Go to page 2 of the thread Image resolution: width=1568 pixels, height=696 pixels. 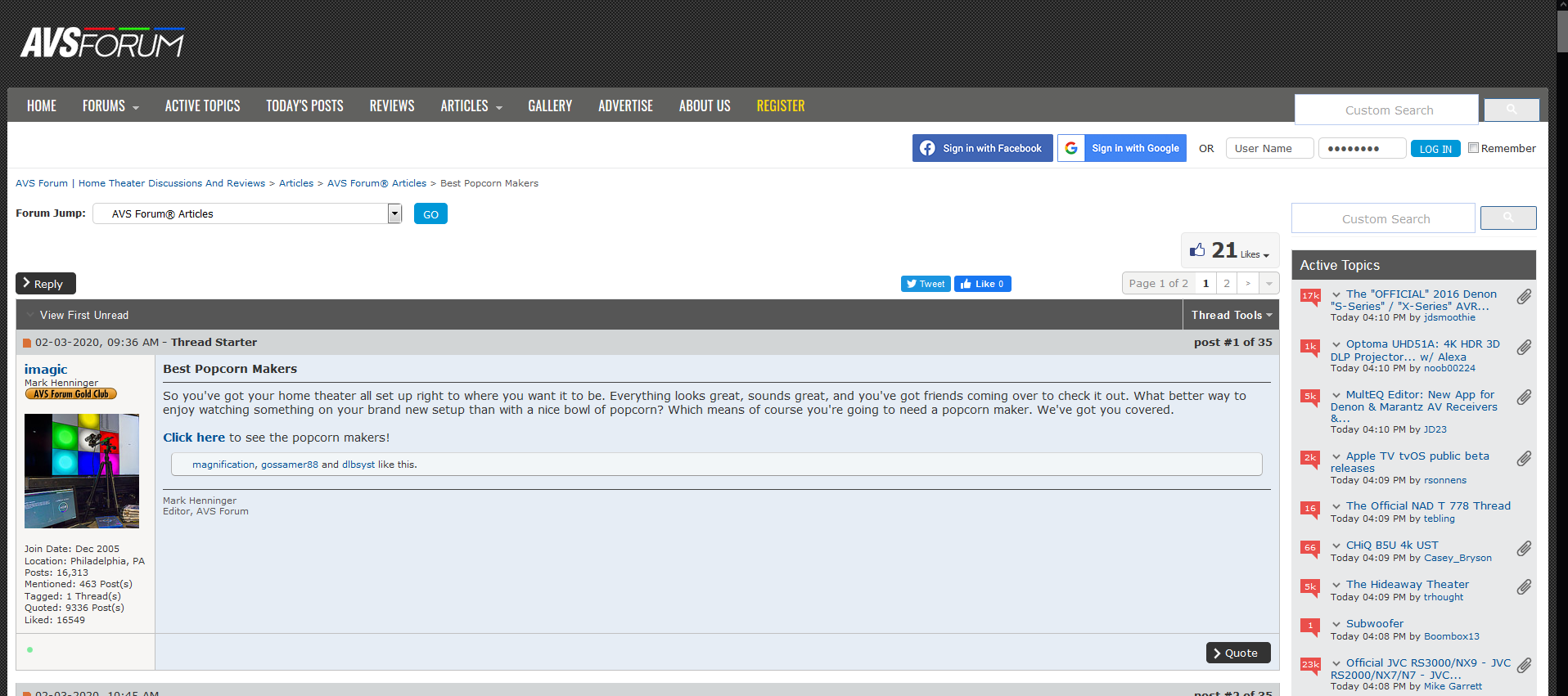coord(1227,284)
